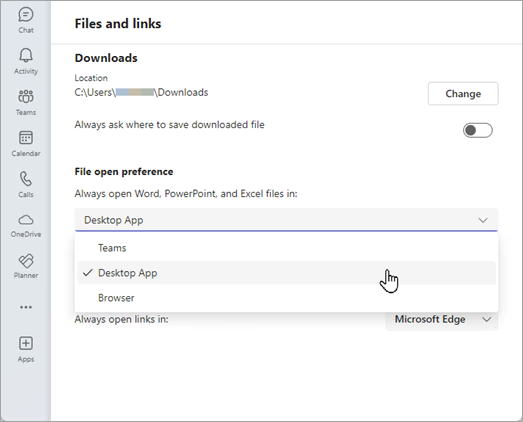
Task: Click the Always open links in label
Action: click(x=121, y=319)
